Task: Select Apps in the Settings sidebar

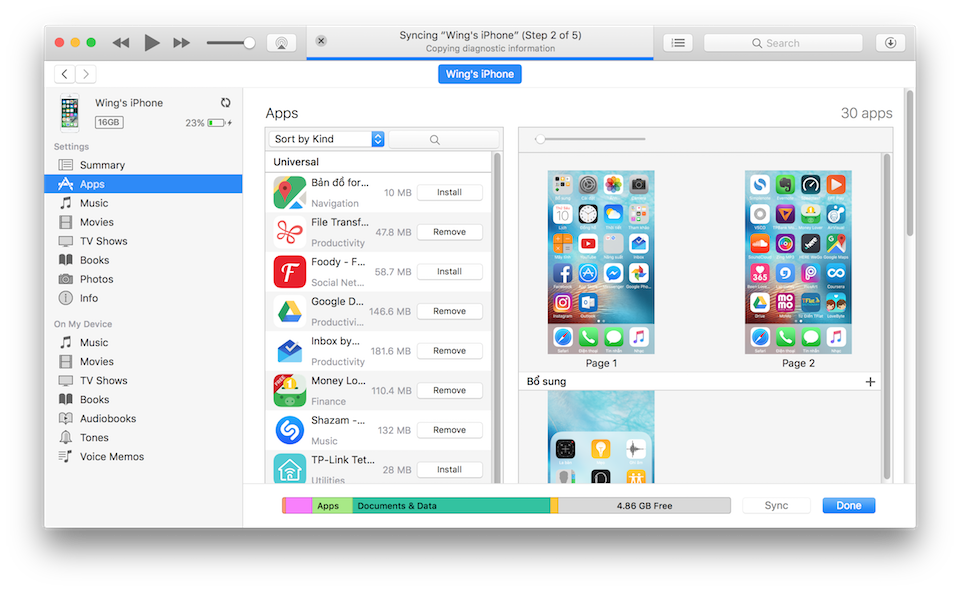Action: pyautogui.click(x=143, y=184)
